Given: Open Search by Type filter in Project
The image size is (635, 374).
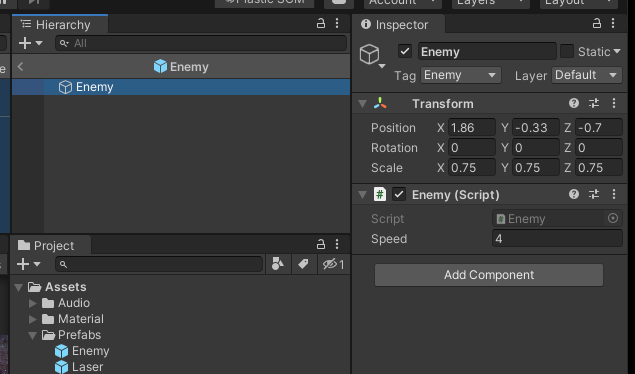Looking at the screenshot, I should [278, 264].
